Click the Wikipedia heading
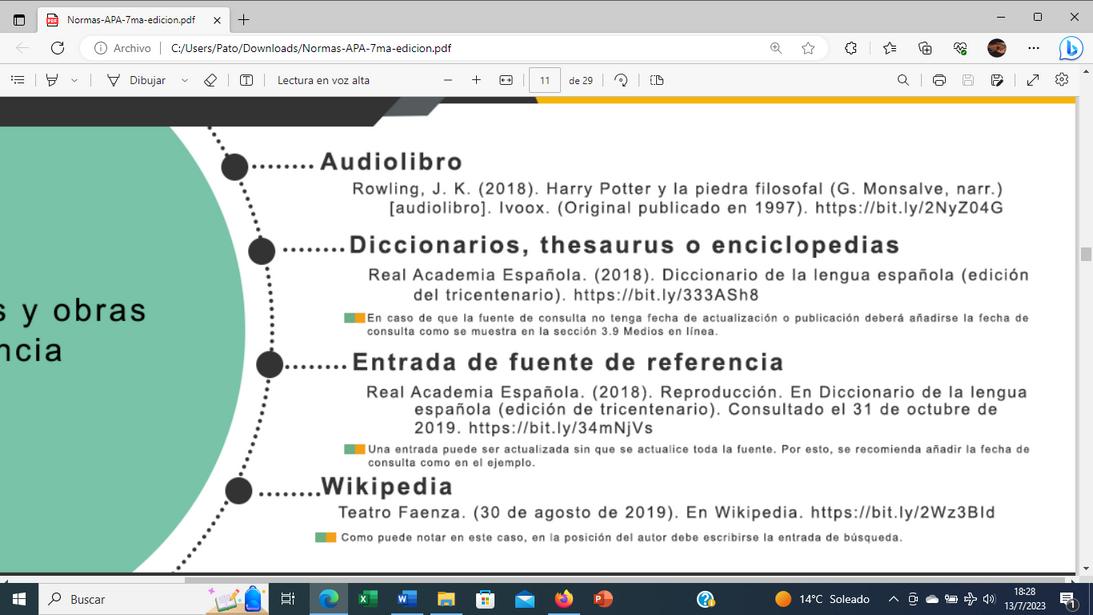This screenshot has width=1093, height=615. coord(387,486)
